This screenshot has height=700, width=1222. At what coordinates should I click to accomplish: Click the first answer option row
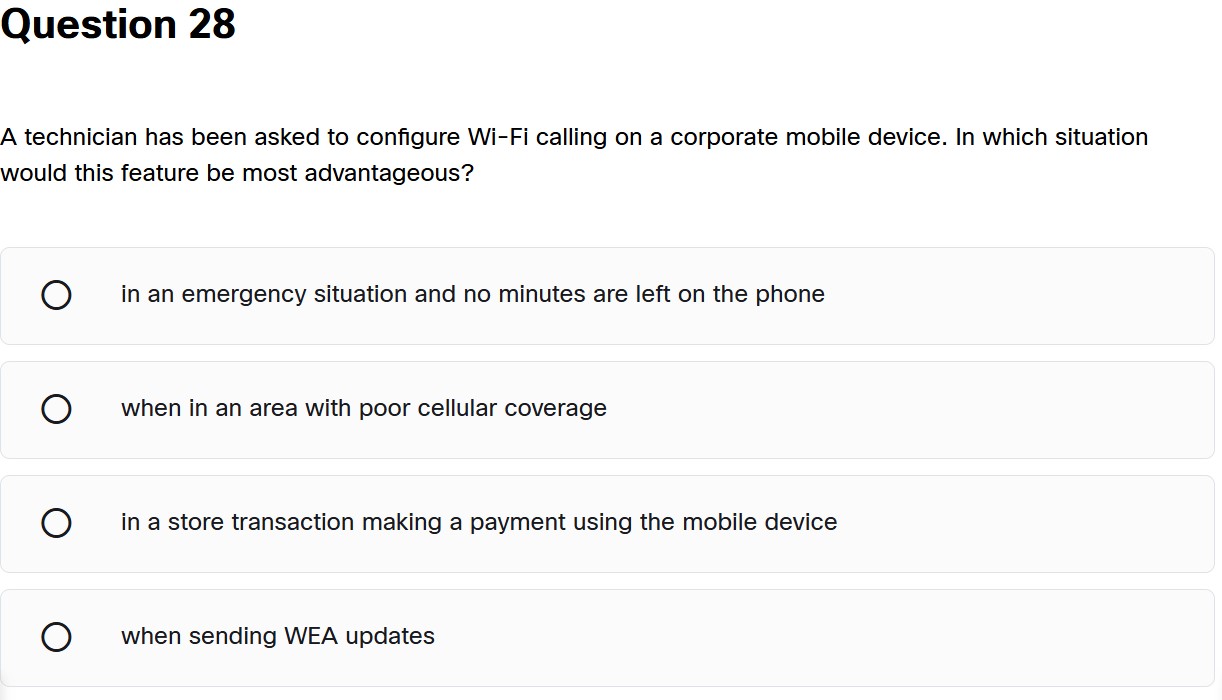600,295
